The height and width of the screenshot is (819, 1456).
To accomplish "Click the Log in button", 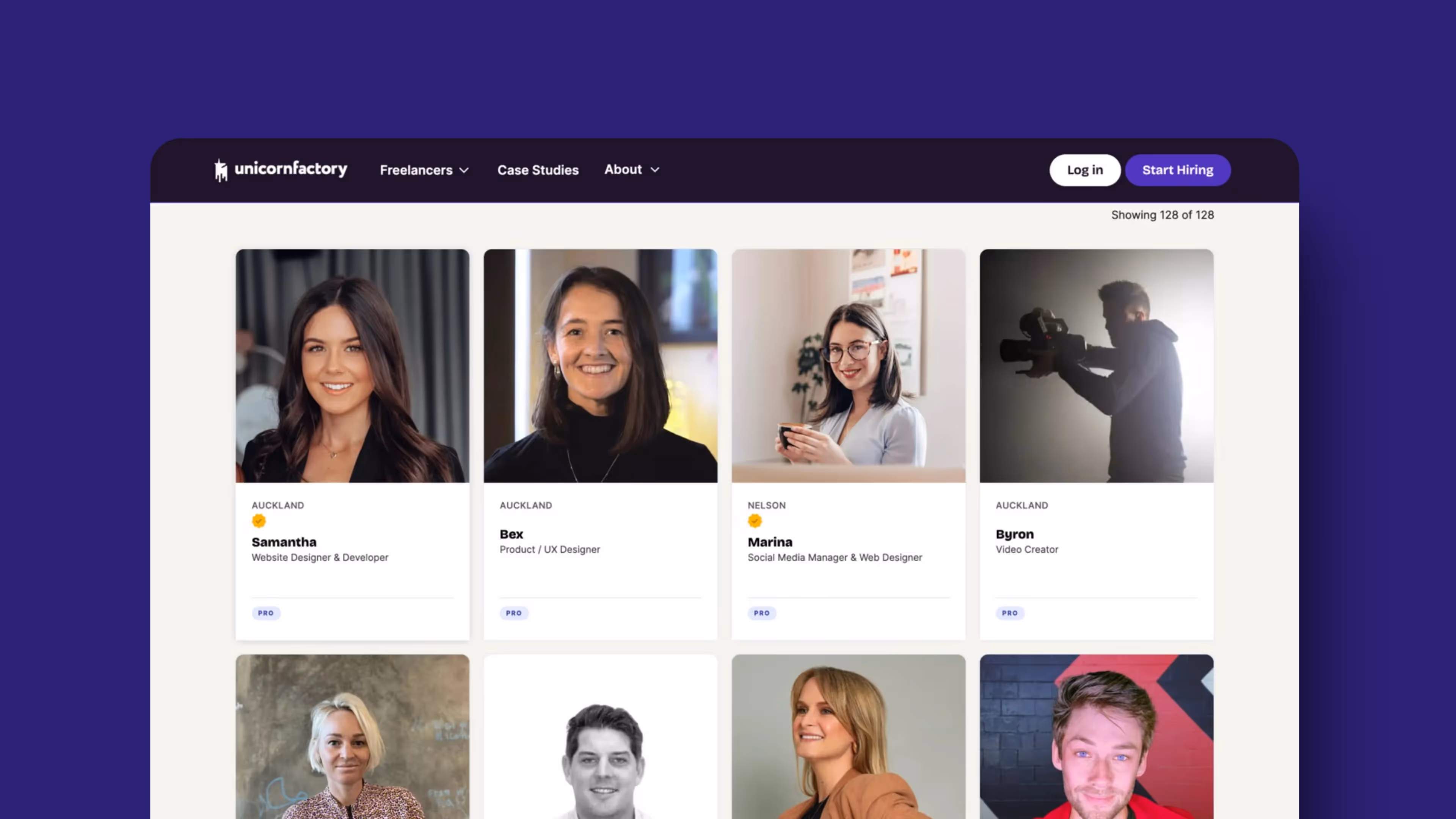I will pyautogui.click(x=1085, y=170).
